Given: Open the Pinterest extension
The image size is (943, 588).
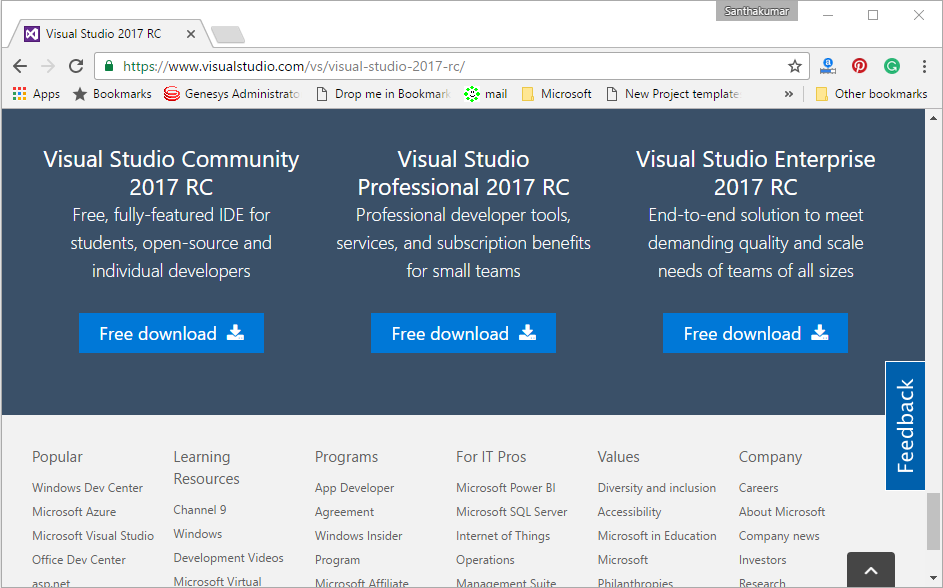Looking at the screenshot, I should point(859,66).
